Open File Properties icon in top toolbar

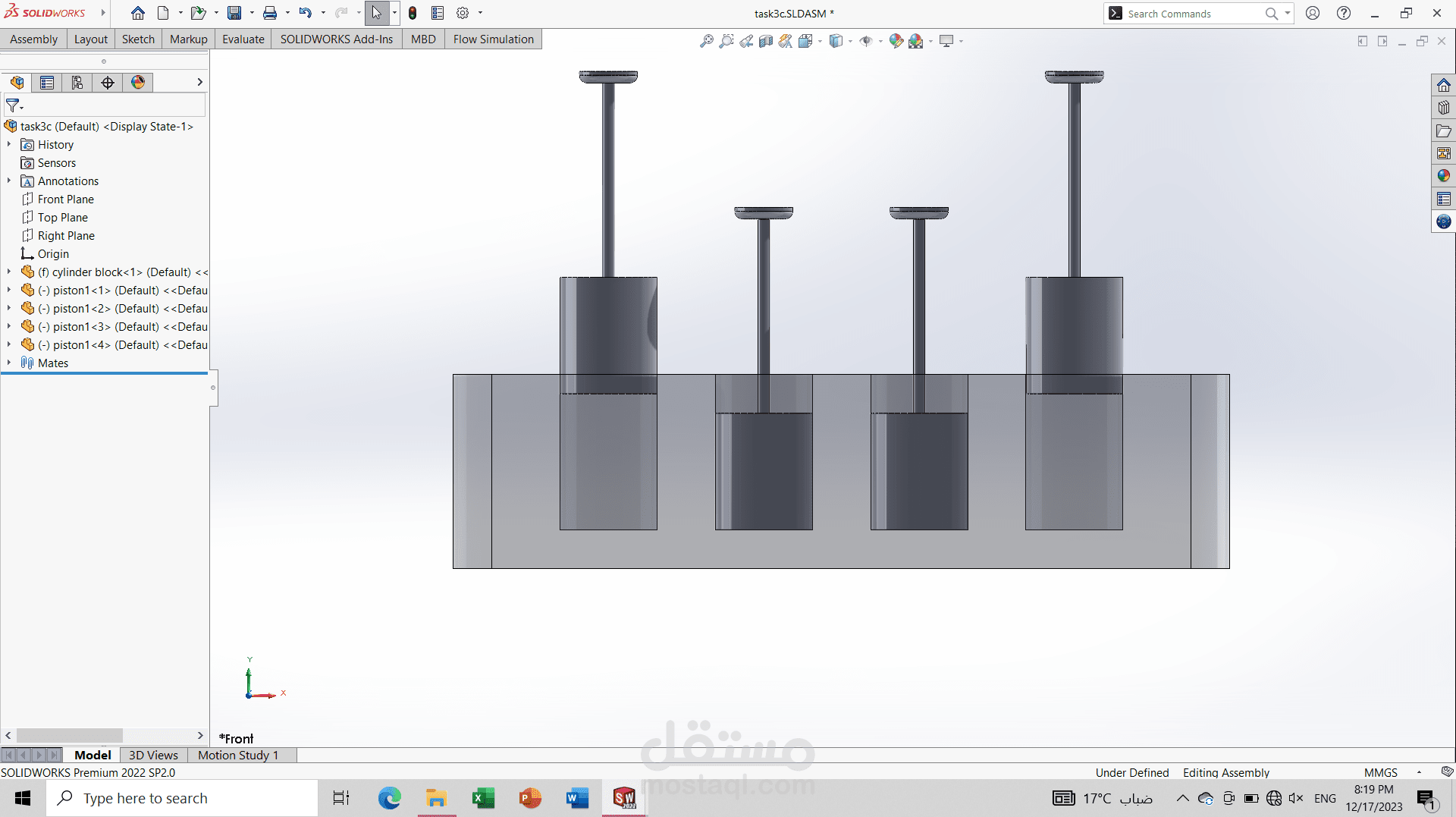(x=438, y=13)
